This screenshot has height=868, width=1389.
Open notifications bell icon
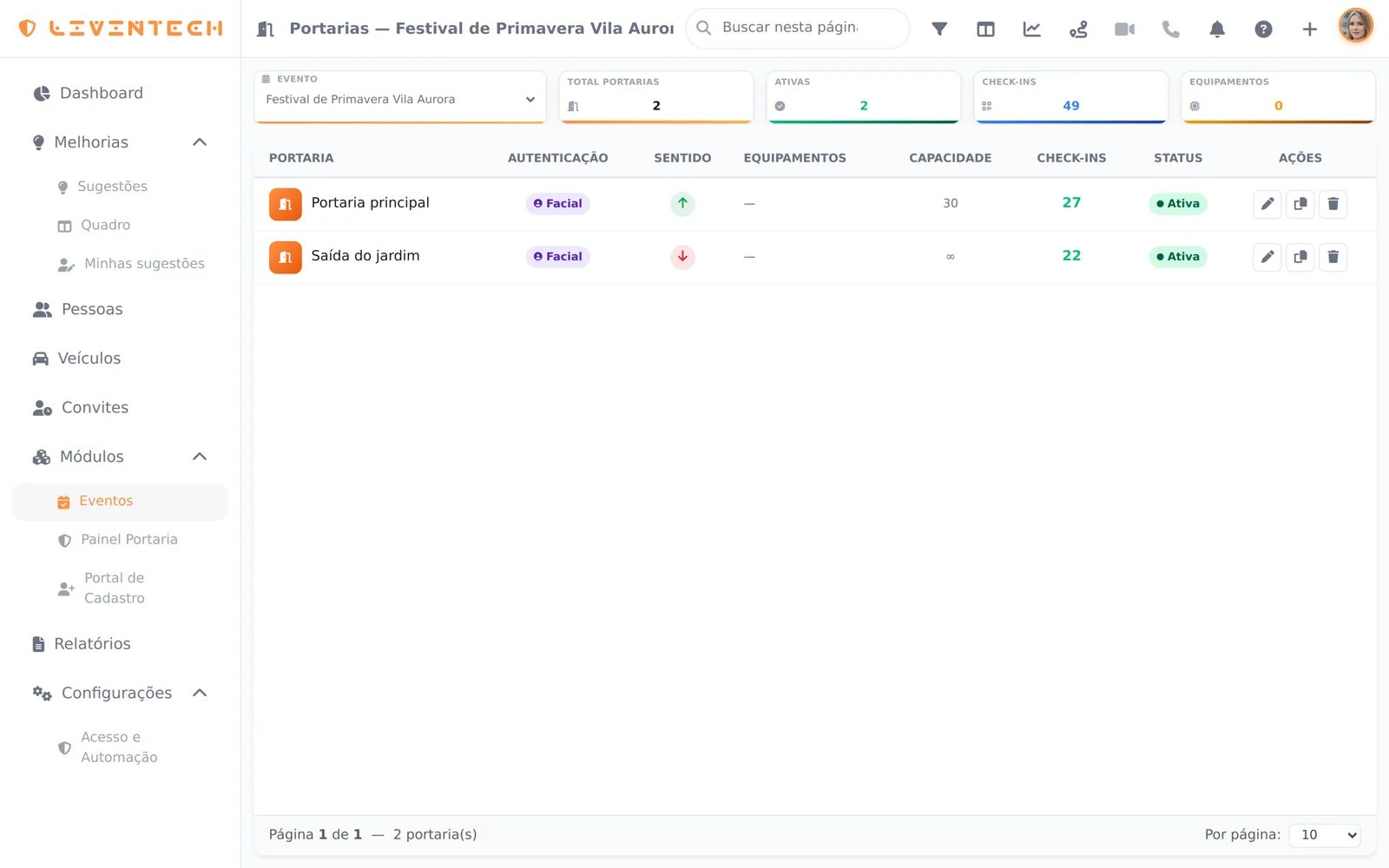(x=1217, y=29)
